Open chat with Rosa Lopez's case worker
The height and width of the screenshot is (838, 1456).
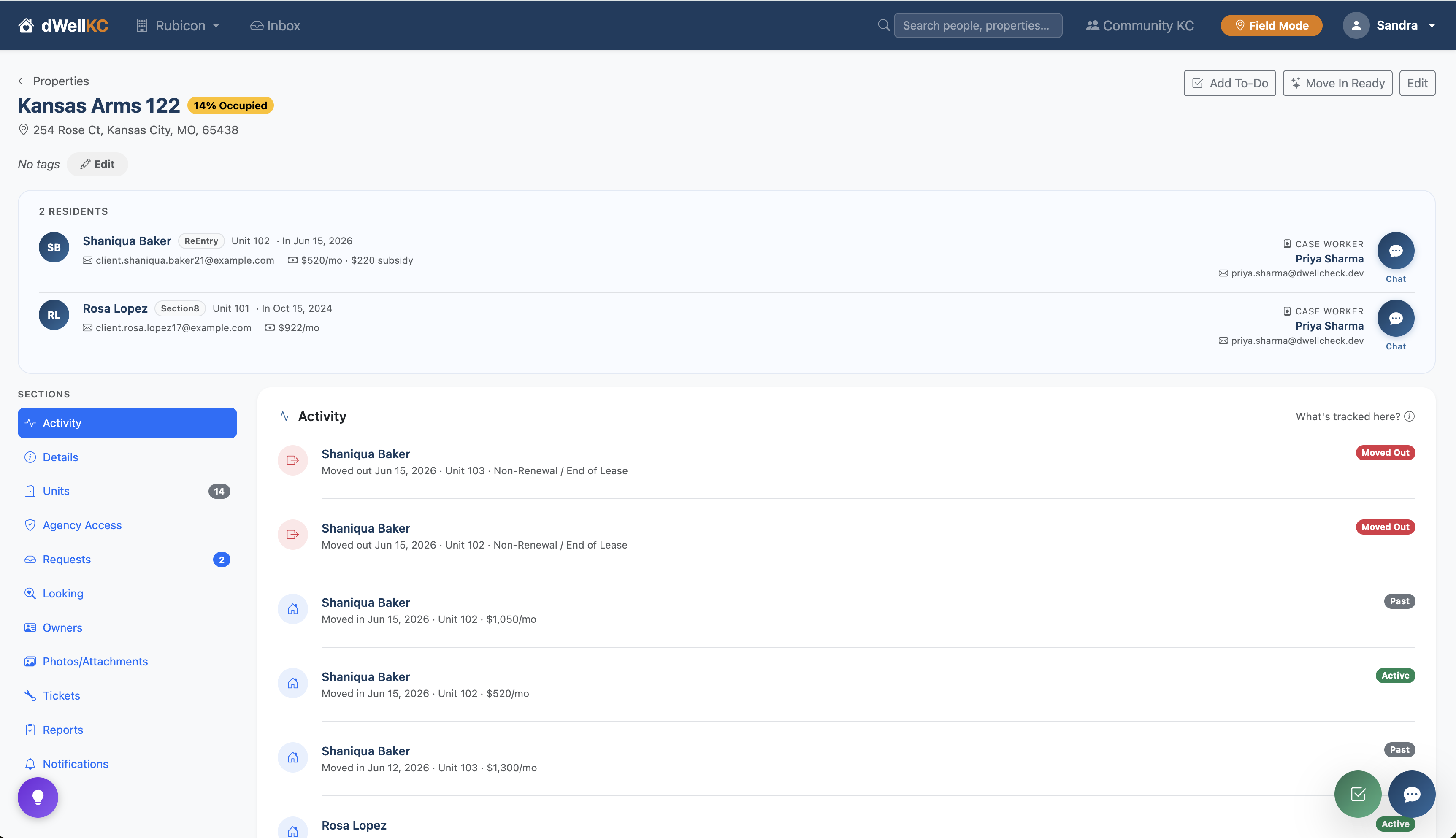pos(1396,318)
